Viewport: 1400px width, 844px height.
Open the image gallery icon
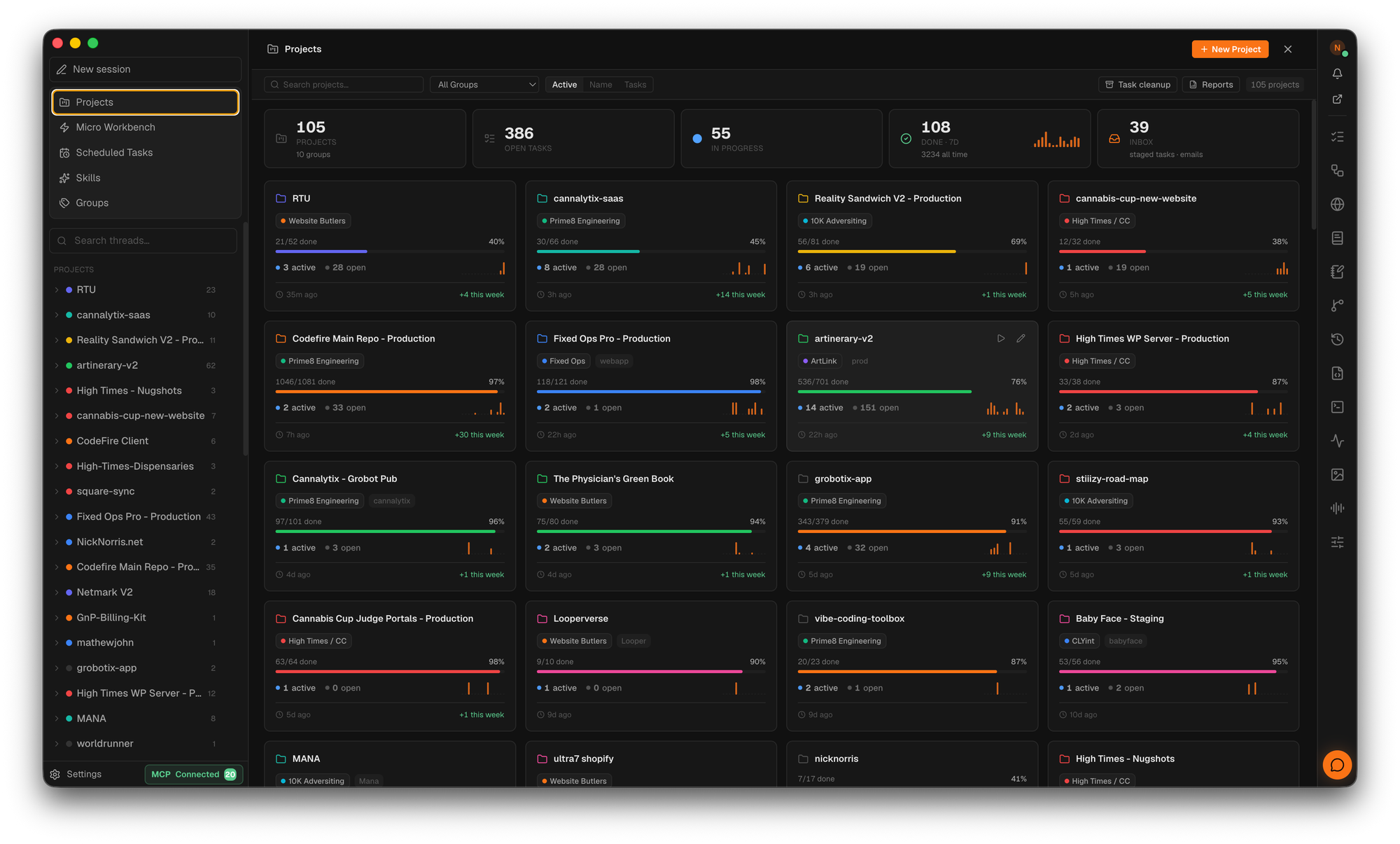point(1337,475)
